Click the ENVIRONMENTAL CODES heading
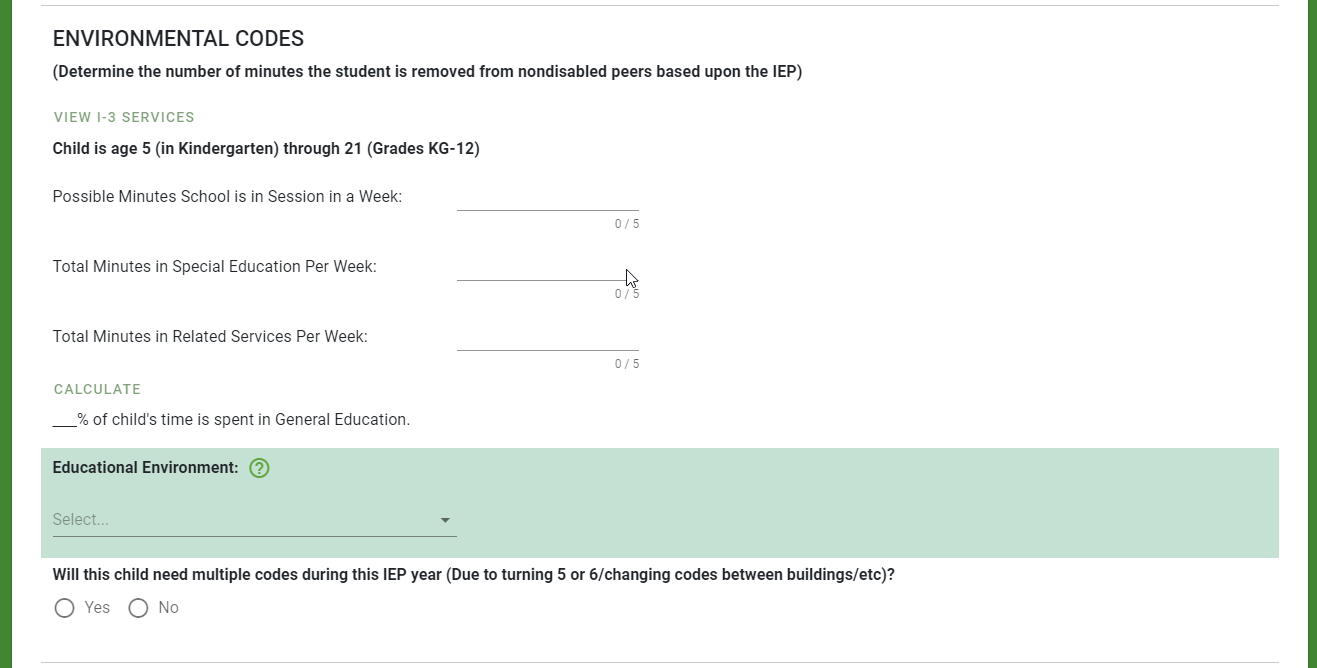 tap(178, 39)
